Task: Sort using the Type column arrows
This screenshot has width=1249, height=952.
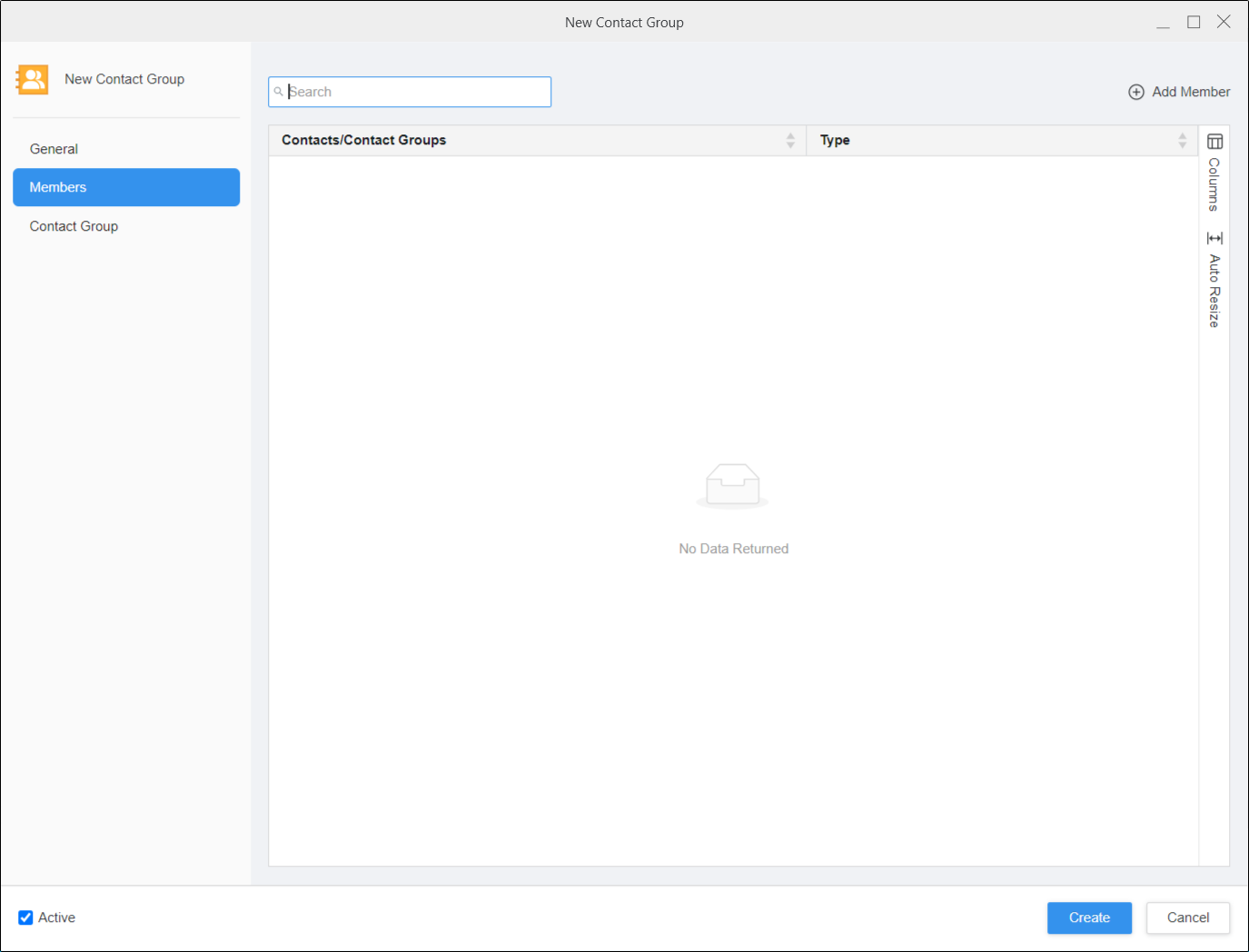Action: click(x=1182, y=140)
